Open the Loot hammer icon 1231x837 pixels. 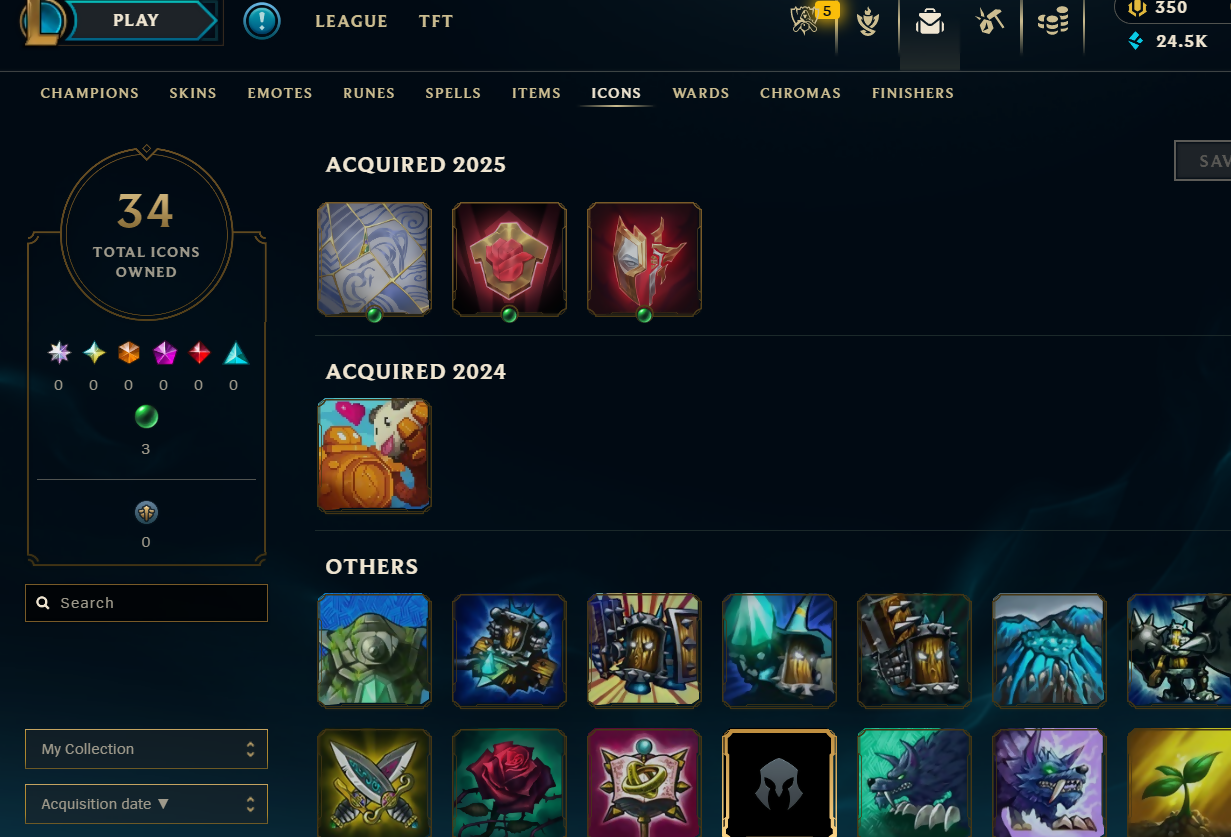pyautogui.click(x=990, y=21)
